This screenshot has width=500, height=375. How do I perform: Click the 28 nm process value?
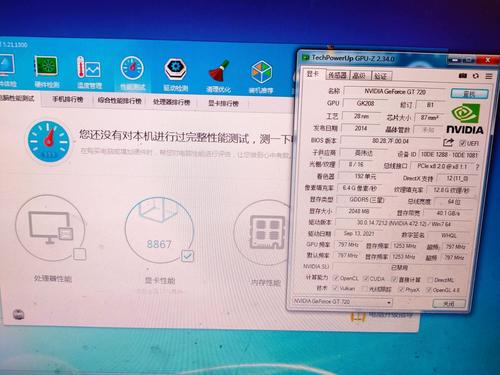[x=361, y=116]
